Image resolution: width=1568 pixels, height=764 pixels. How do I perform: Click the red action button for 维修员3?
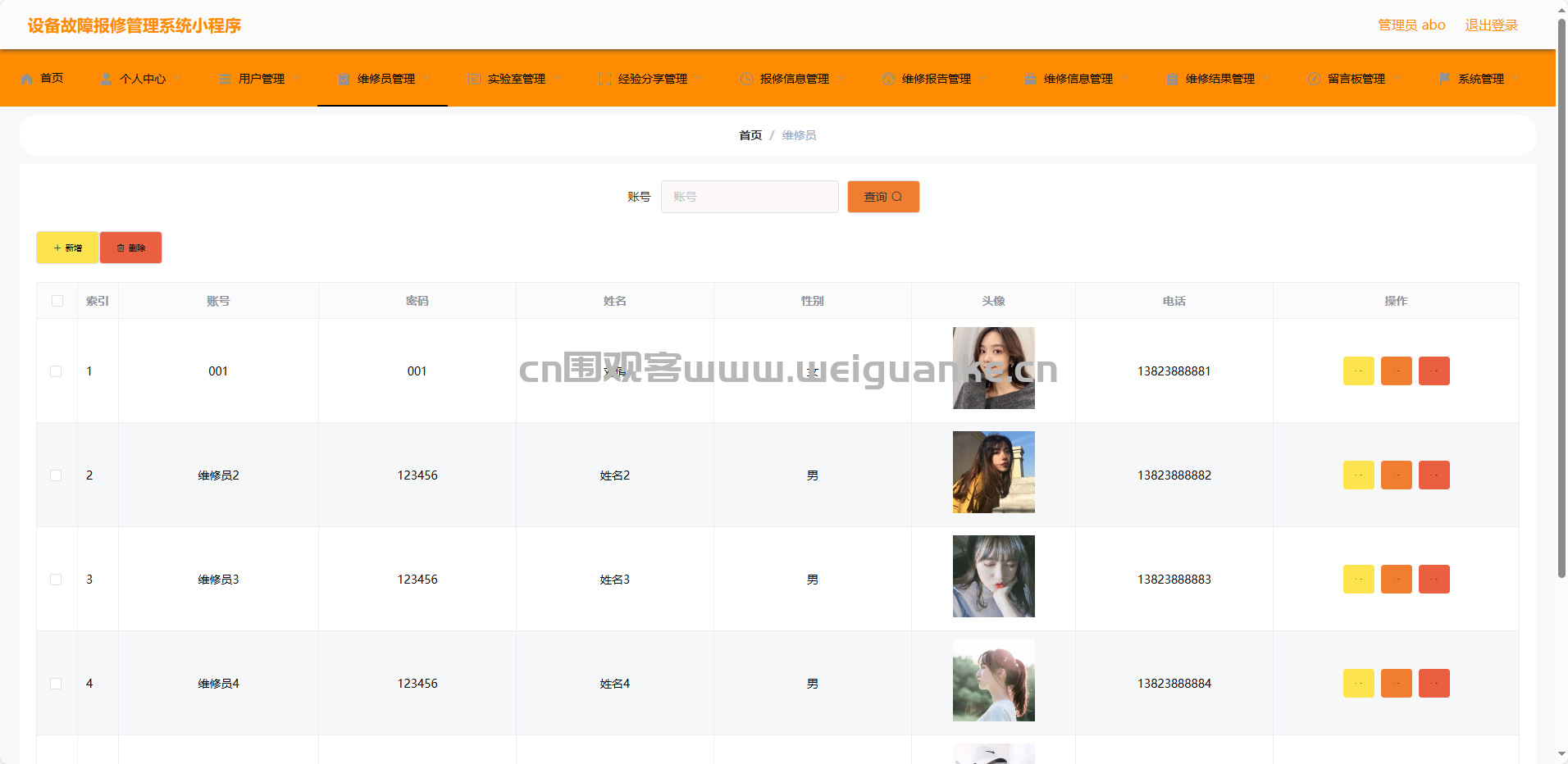click(x=1434, y=580)
